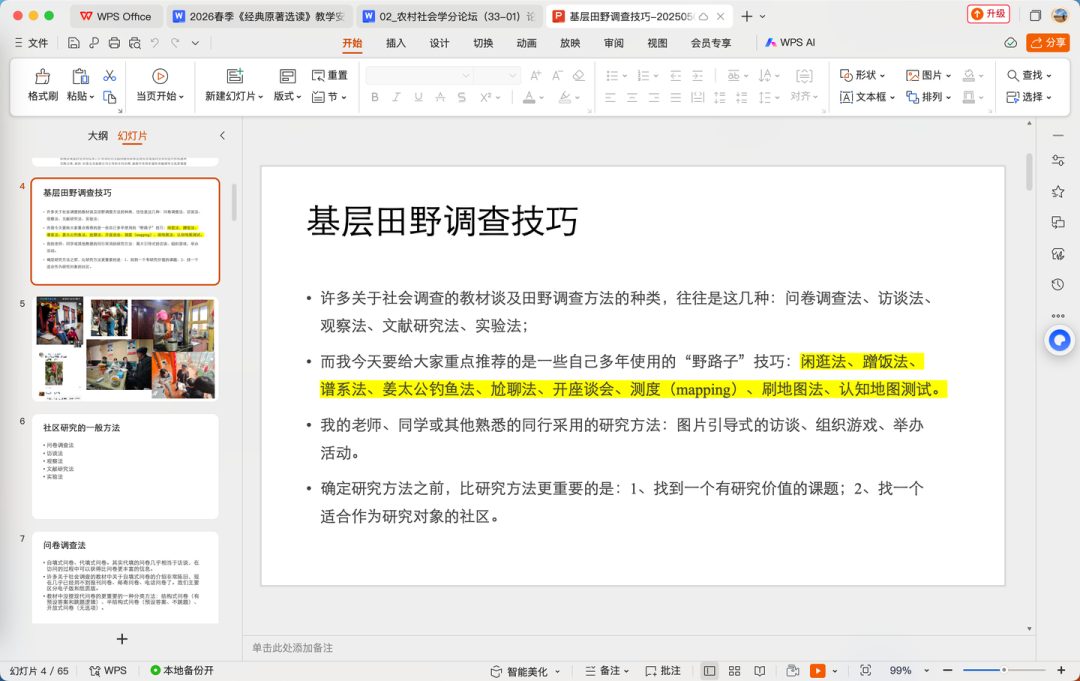This screenshot has height=681, width=1080.
Task: Start slideshow from current page play icon
Action: coord(160,76)
